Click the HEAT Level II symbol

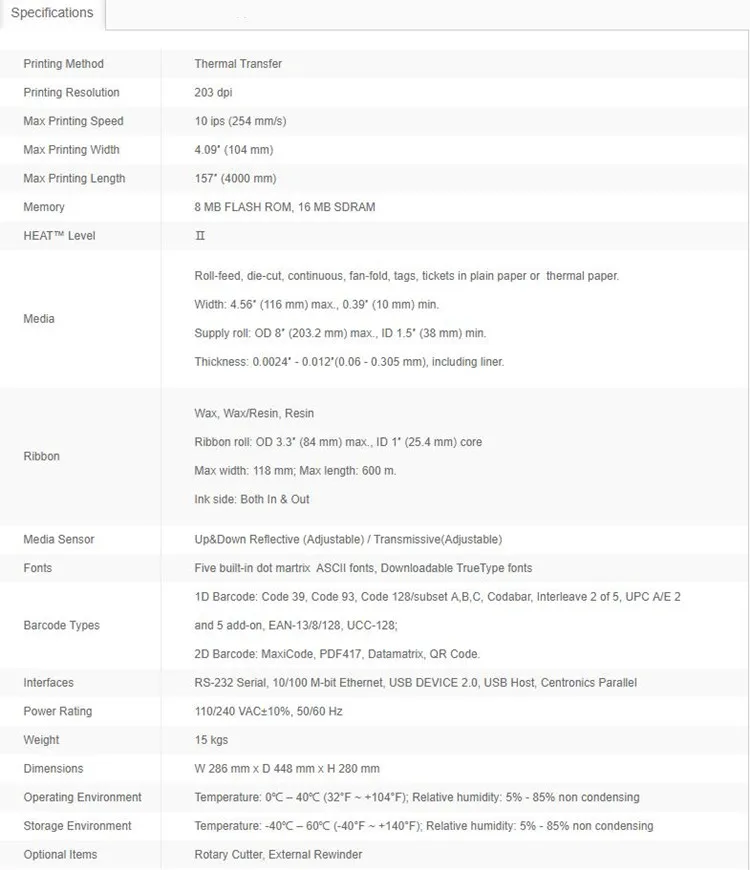tap(200, 236)
